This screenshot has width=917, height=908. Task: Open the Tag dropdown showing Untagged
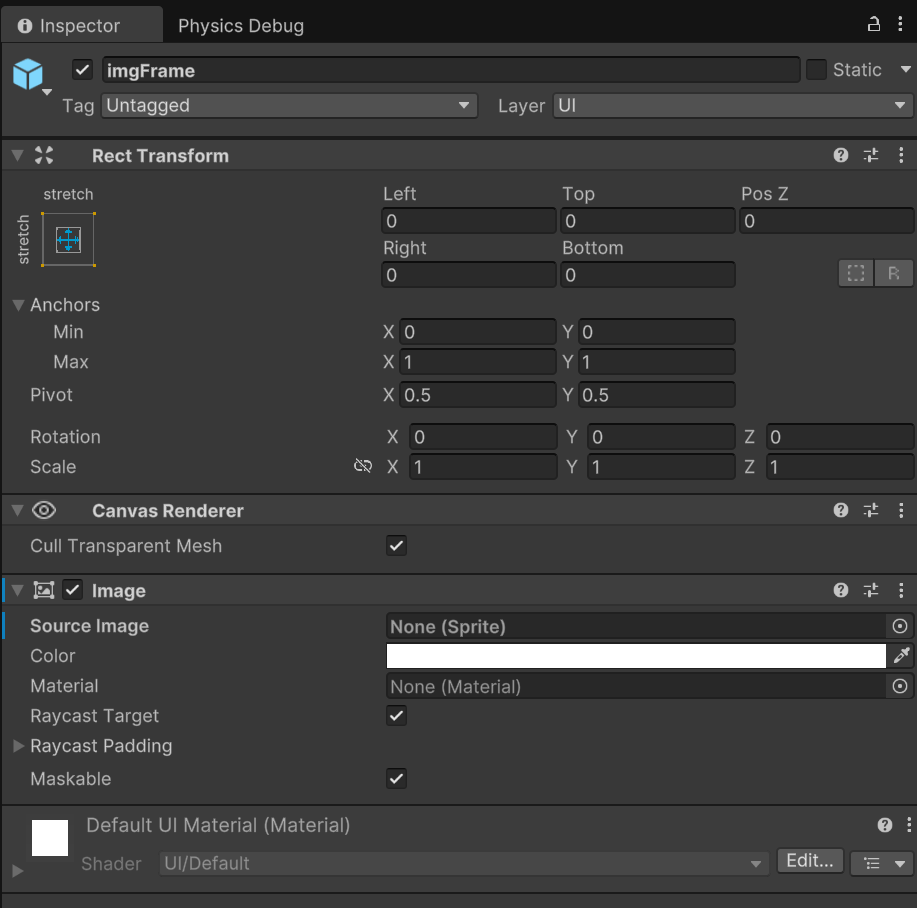[288, 105]
